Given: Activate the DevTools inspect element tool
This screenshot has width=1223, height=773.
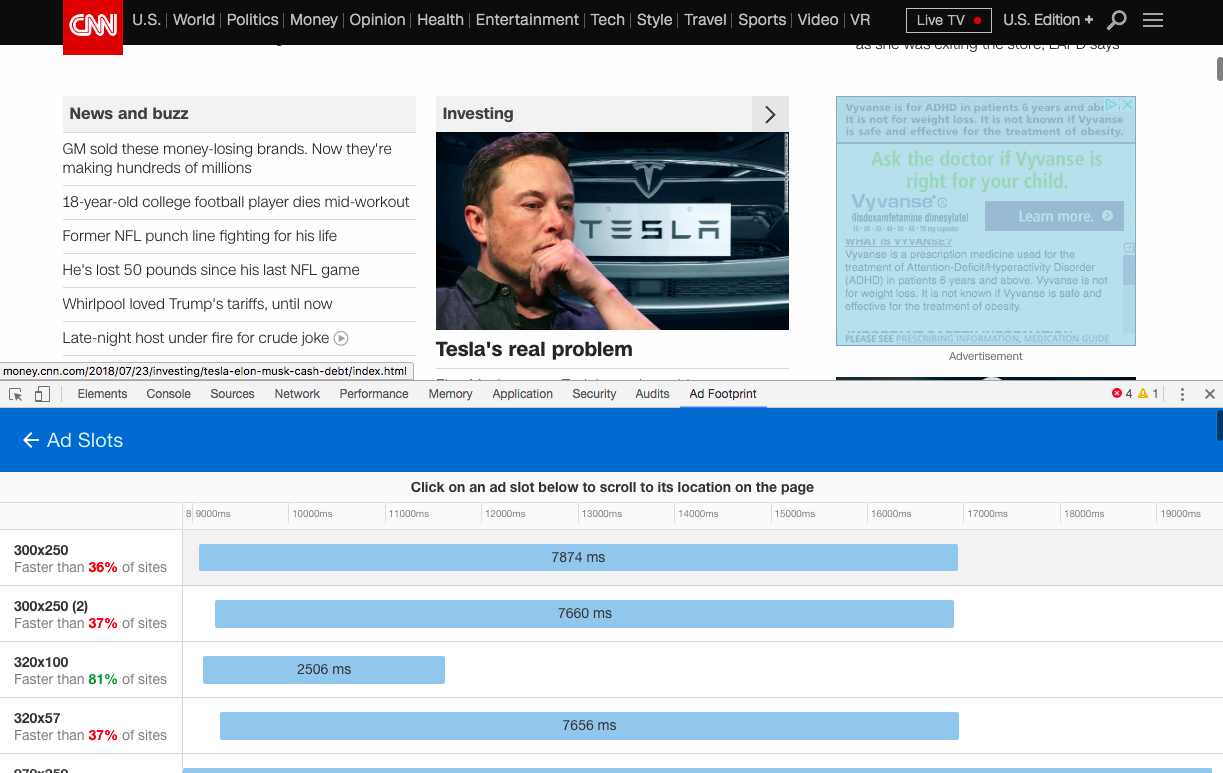Looking at the screenshot, I should pos(16,394).
